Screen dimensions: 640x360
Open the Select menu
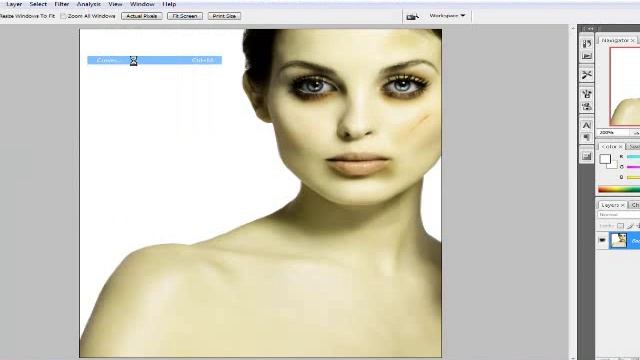pyautogui.click(x=38, y=4)
